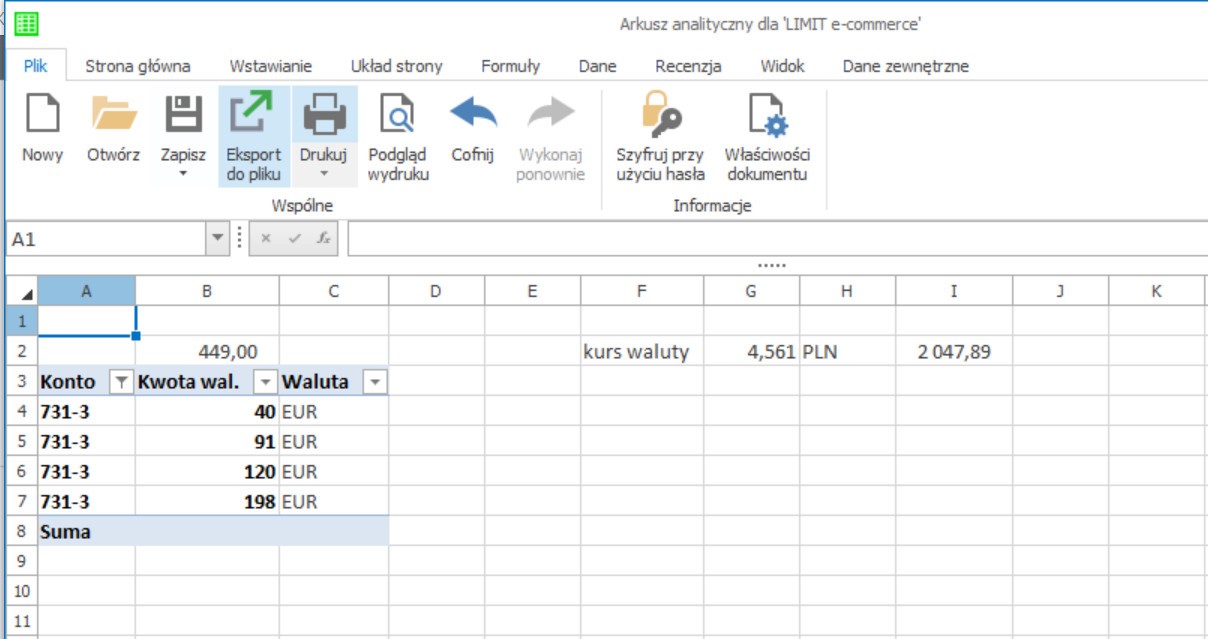The image size is (1208, 639).
Task: Click the Nowy new document icon
Action: tap(42, 113)
